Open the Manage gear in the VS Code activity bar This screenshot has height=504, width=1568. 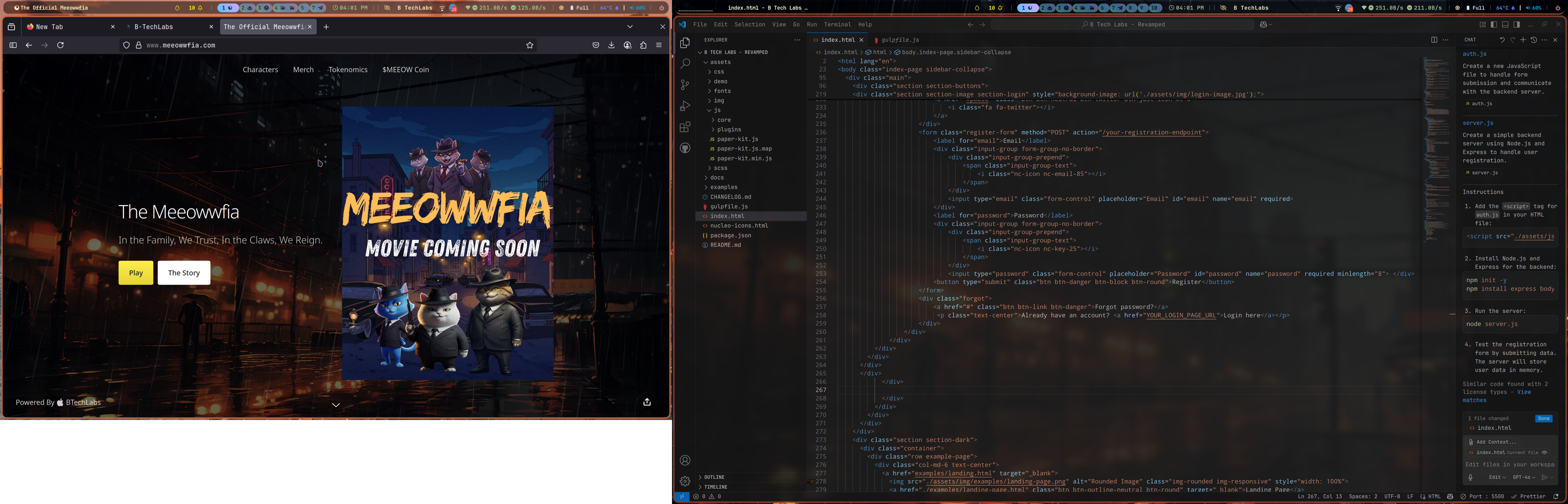(x=685, y=481)
